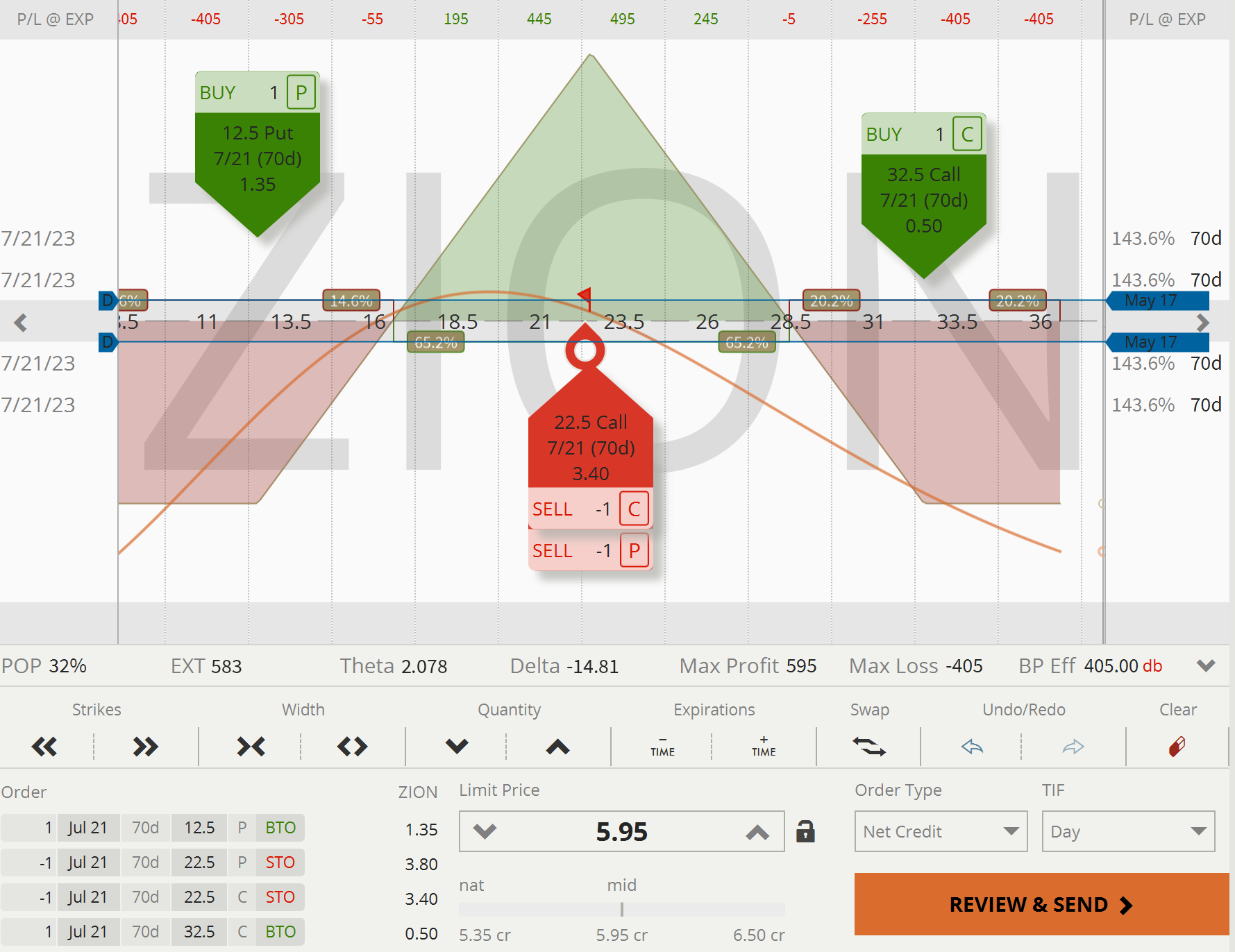Click the red current price flag marker
Viewport: 1235px width, 952px height.
[585, 297]
